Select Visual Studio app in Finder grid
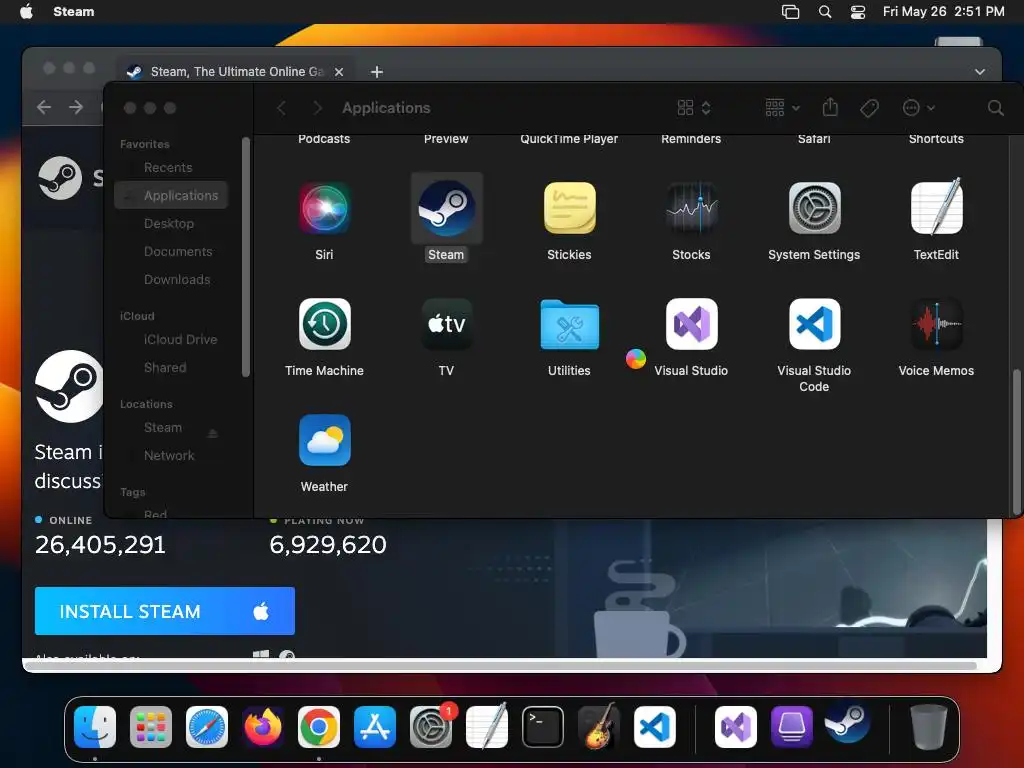 (691, 324)
